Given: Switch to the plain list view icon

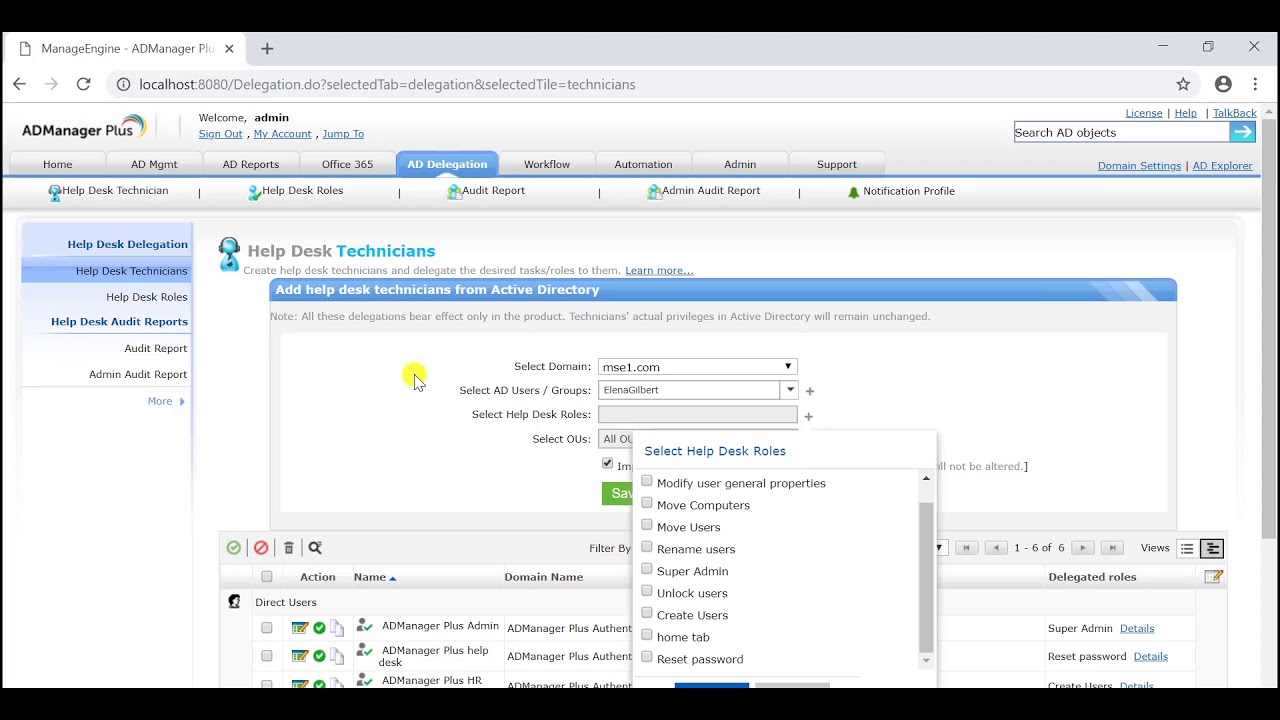Looking at the screenshot, I should 1187,548.
